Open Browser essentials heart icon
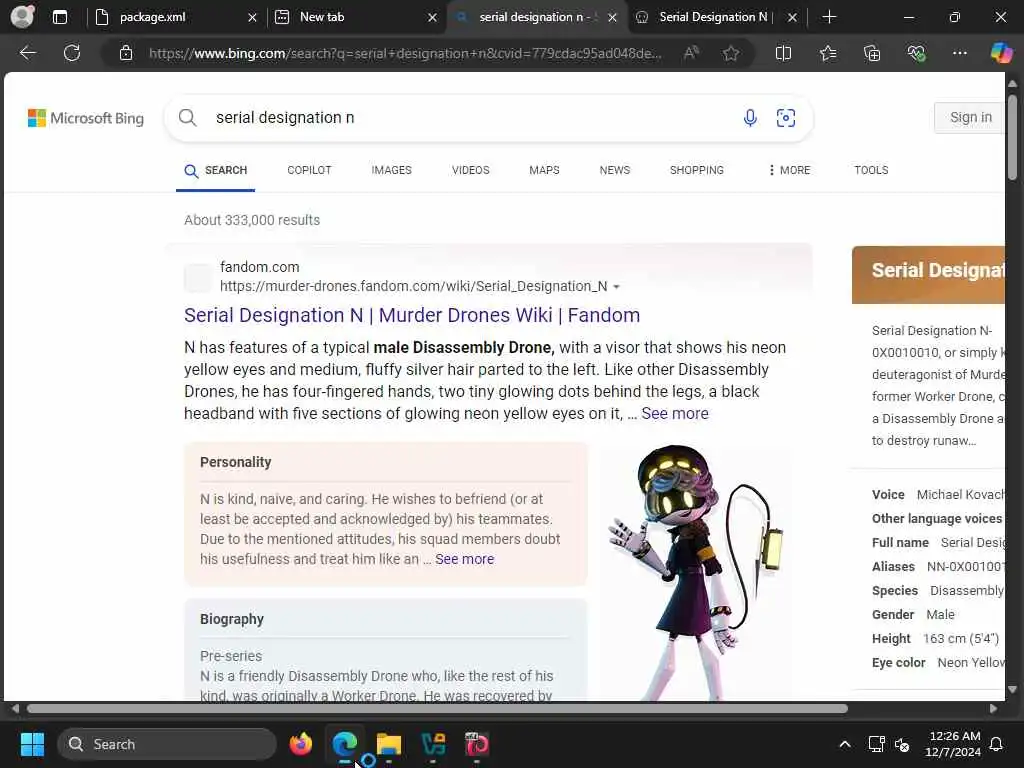The width and height of the screenshot is (1024, 768). point(916,53)
